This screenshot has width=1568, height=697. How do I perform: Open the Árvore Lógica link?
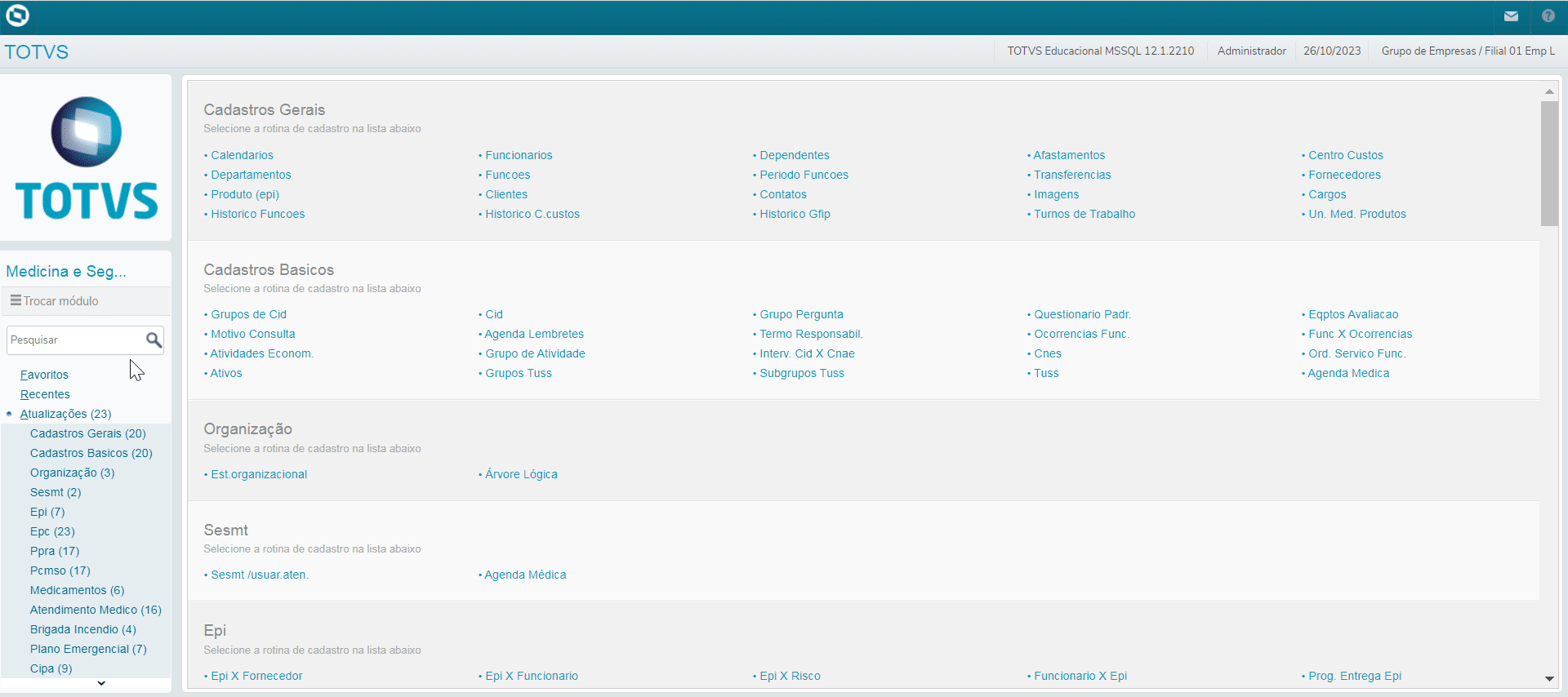tap(521, 474)
